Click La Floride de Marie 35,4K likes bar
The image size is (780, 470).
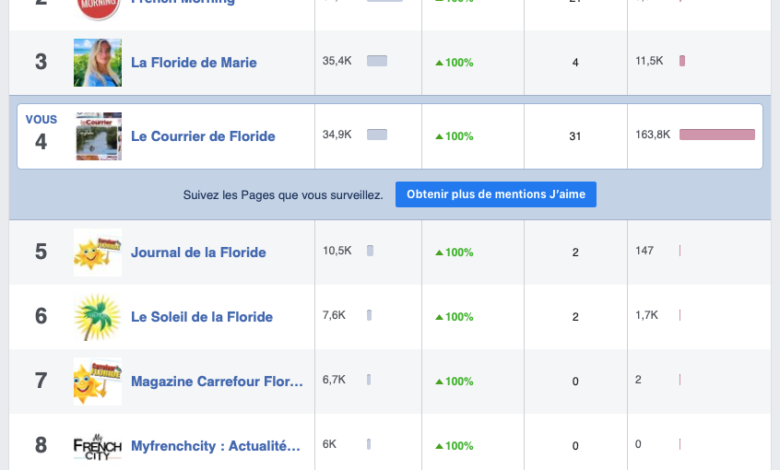[x=377, y=62]
